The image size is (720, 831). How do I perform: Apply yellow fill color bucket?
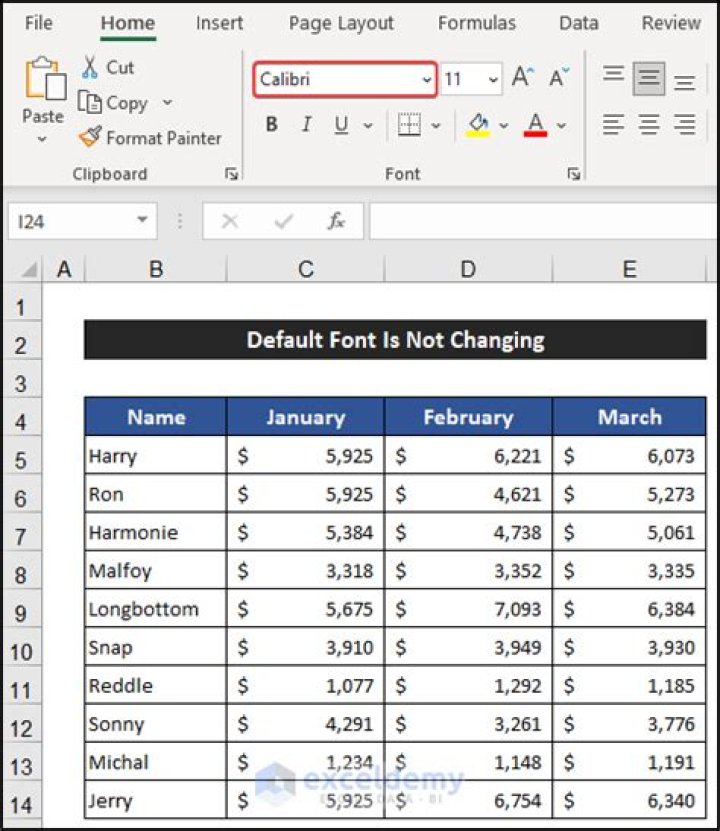coord(478,125)
